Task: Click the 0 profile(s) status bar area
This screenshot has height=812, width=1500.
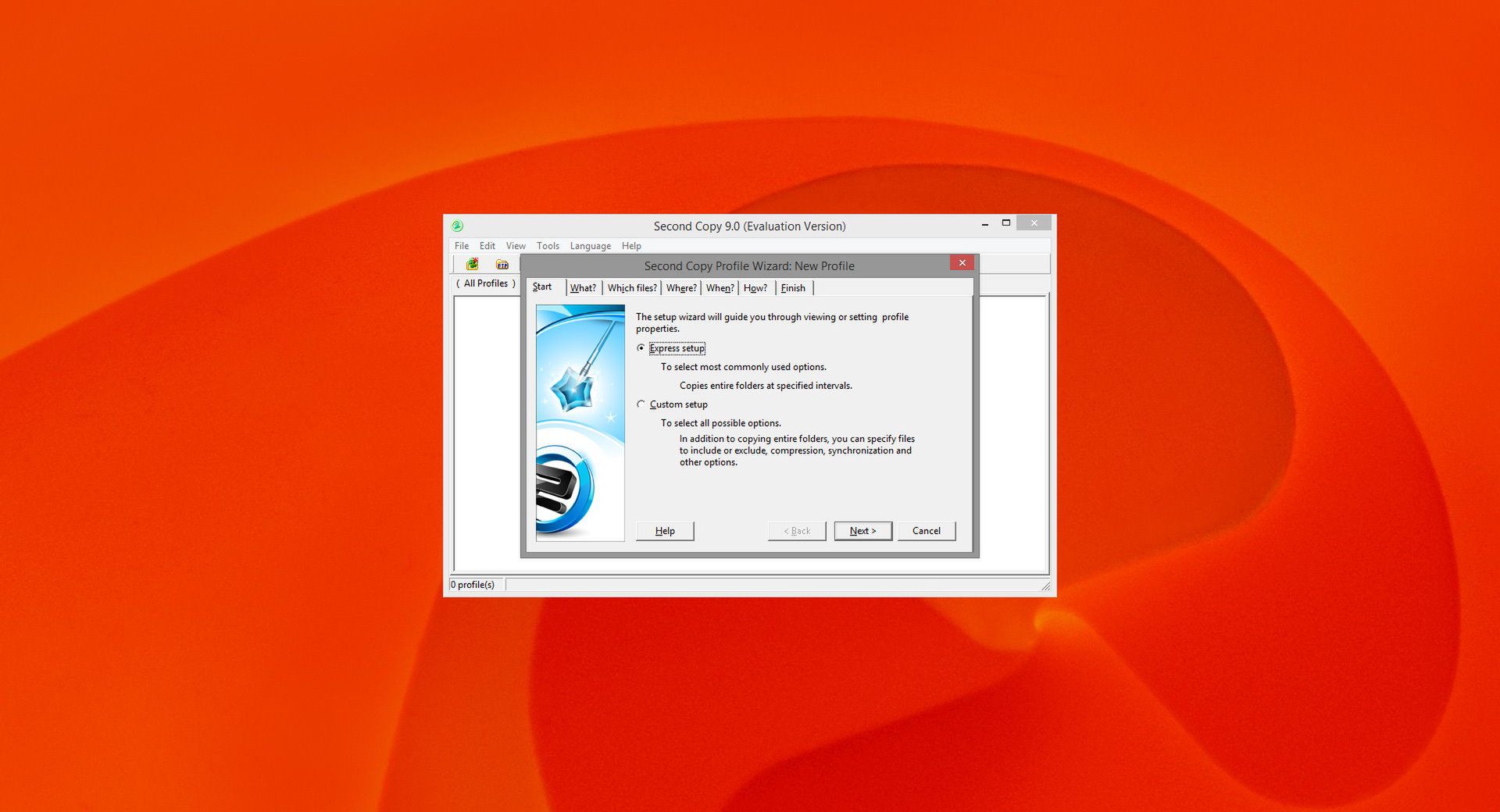Action: [473, 584]
